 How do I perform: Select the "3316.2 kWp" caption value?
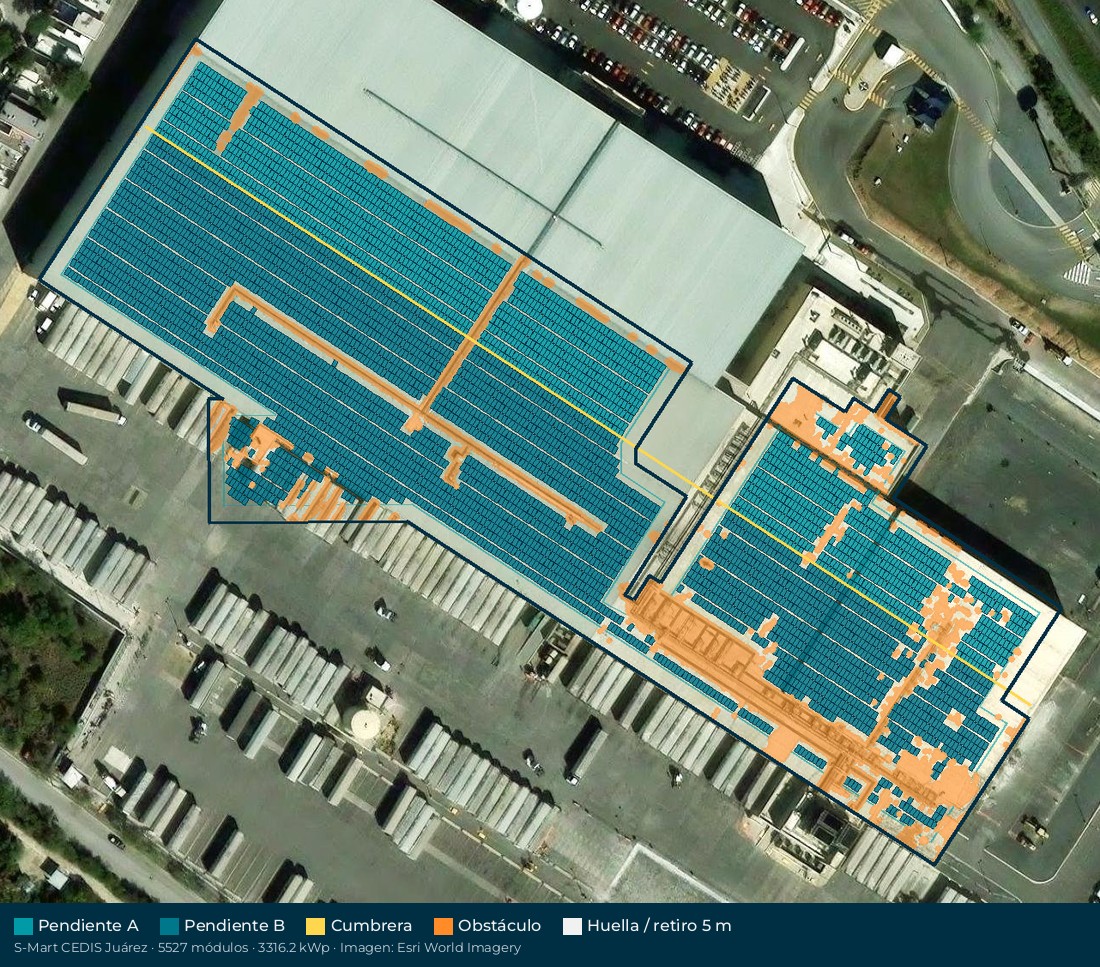pos(294,948)
